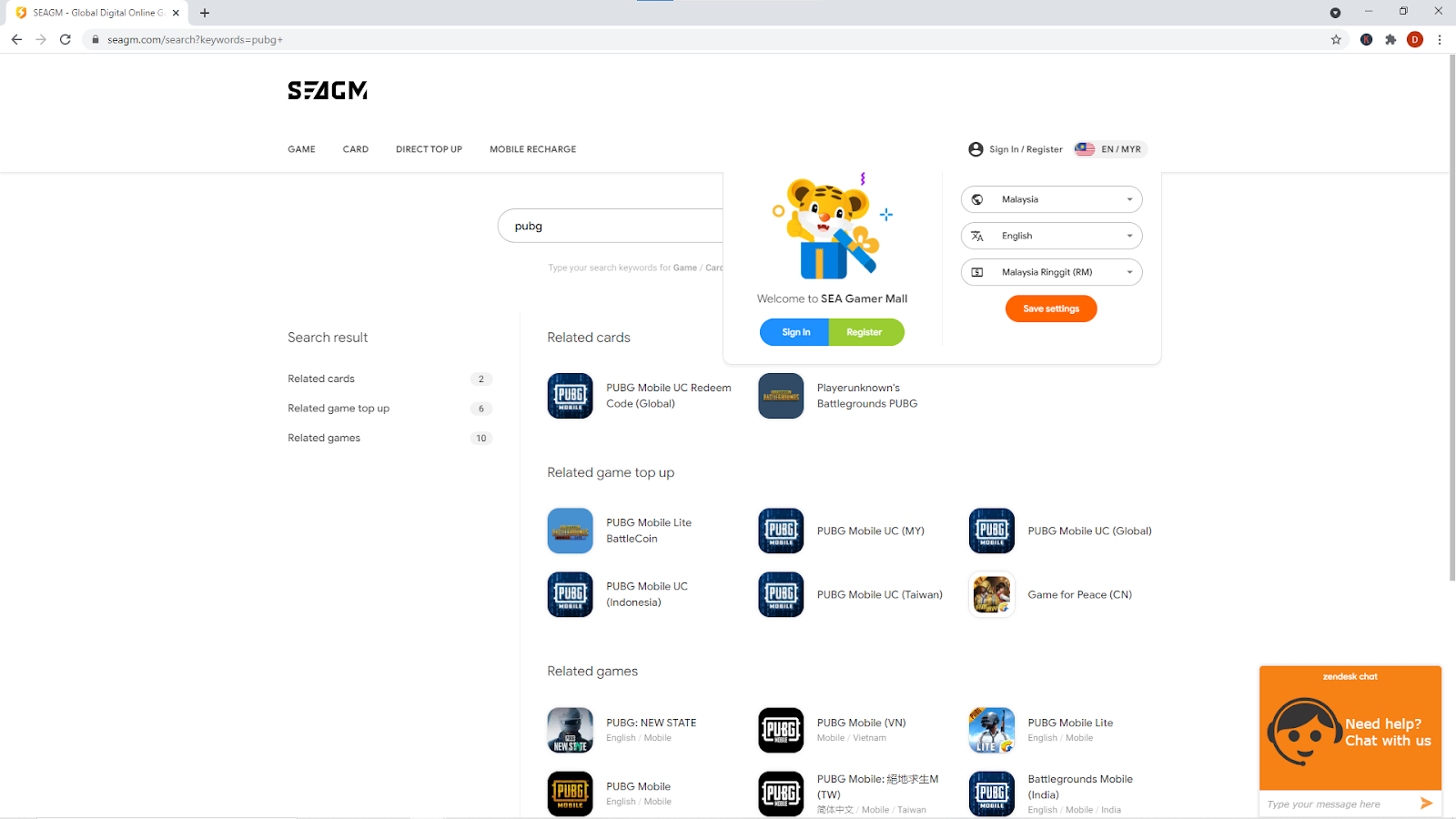The width and height of the screenshot is (1456, 819).
Task: Click the green Register button
Action: [865, 332]
